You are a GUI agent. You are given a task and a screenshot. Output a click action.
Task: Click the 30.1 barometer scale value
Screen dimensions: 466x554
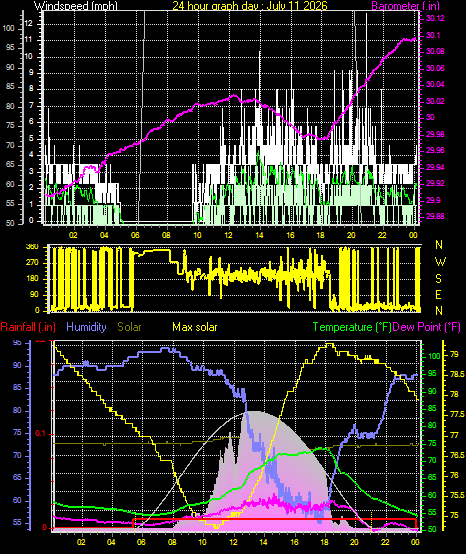433,35
